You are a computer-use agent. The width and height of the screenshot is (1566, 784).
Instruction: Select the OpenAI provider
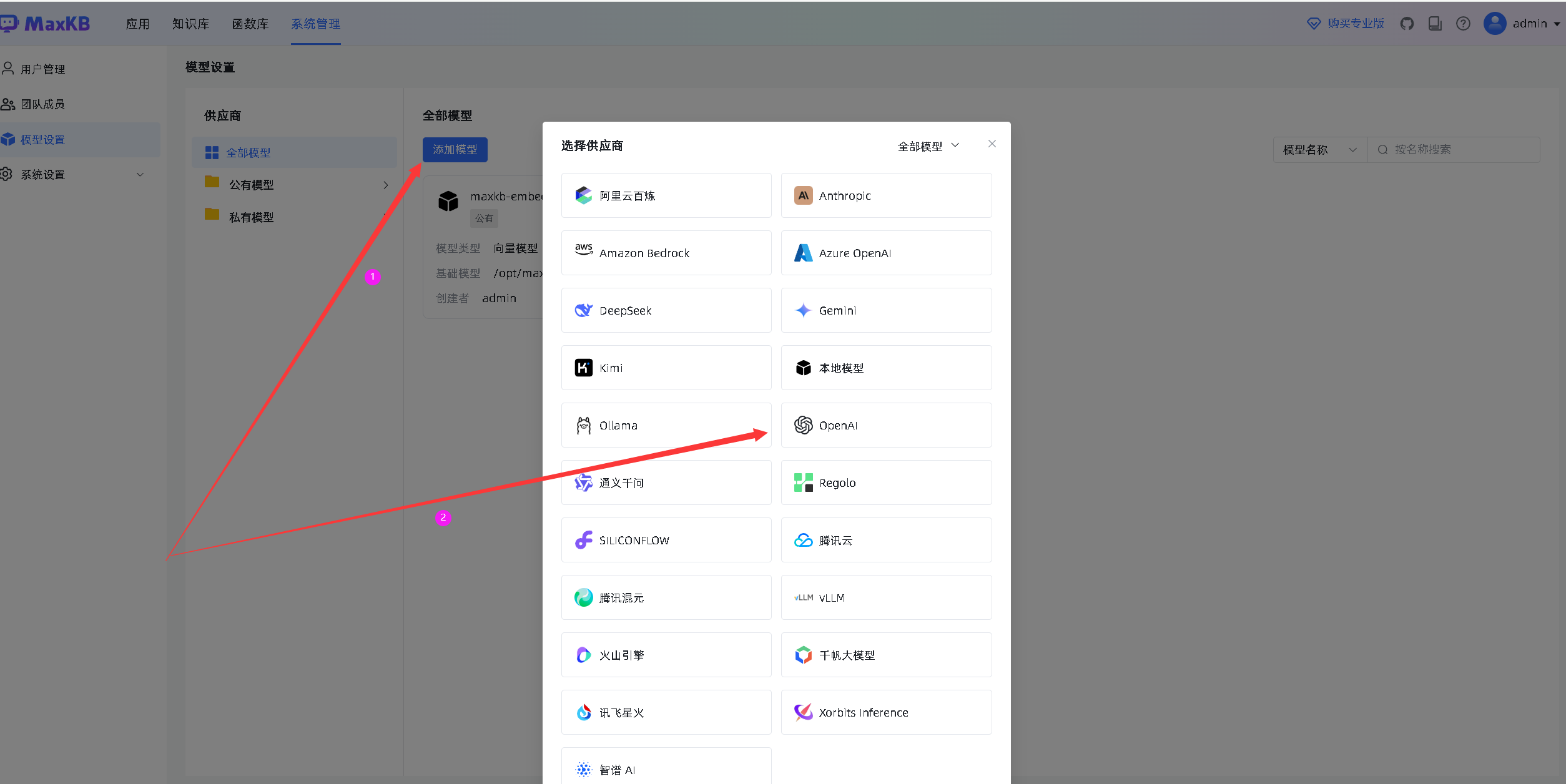[886, 425]
